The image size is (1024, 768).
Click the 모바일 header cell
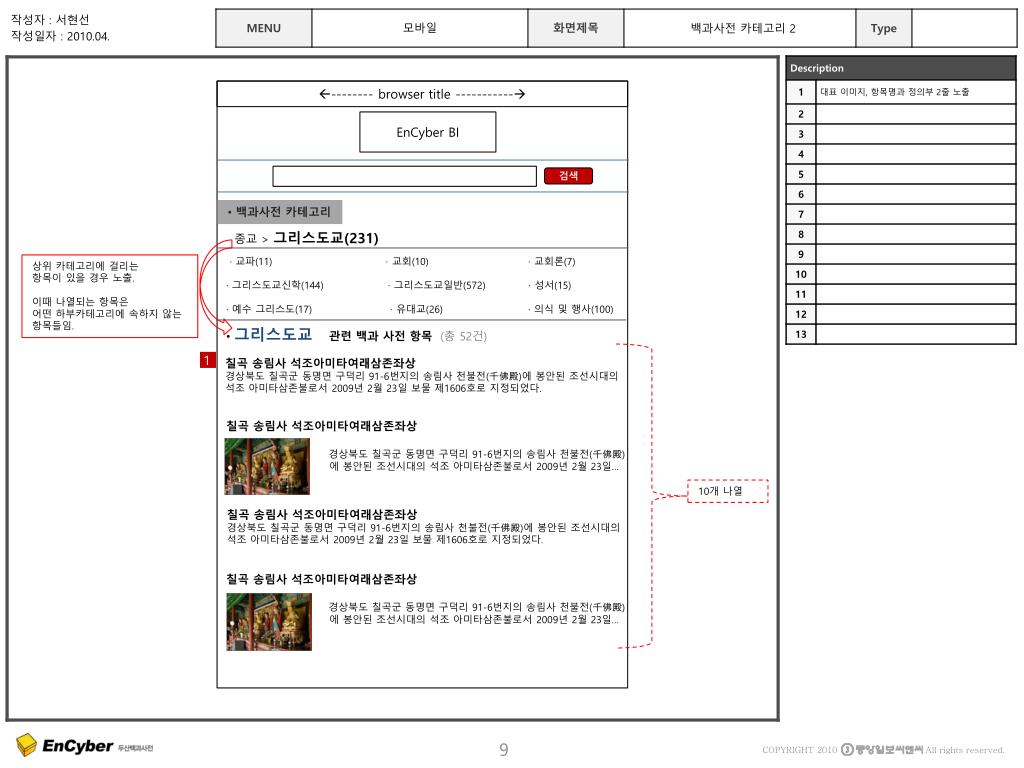(x=420, y=28)
